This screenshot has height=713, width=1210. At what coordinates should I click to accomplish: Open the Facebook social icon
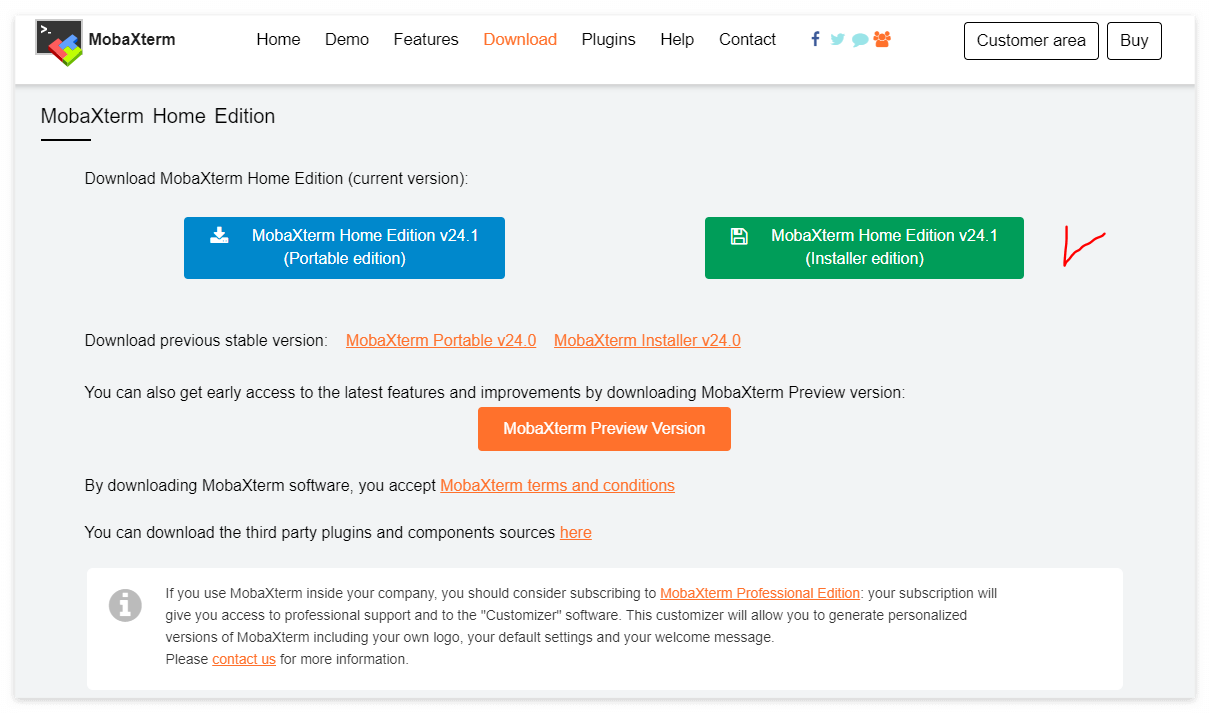815,39
